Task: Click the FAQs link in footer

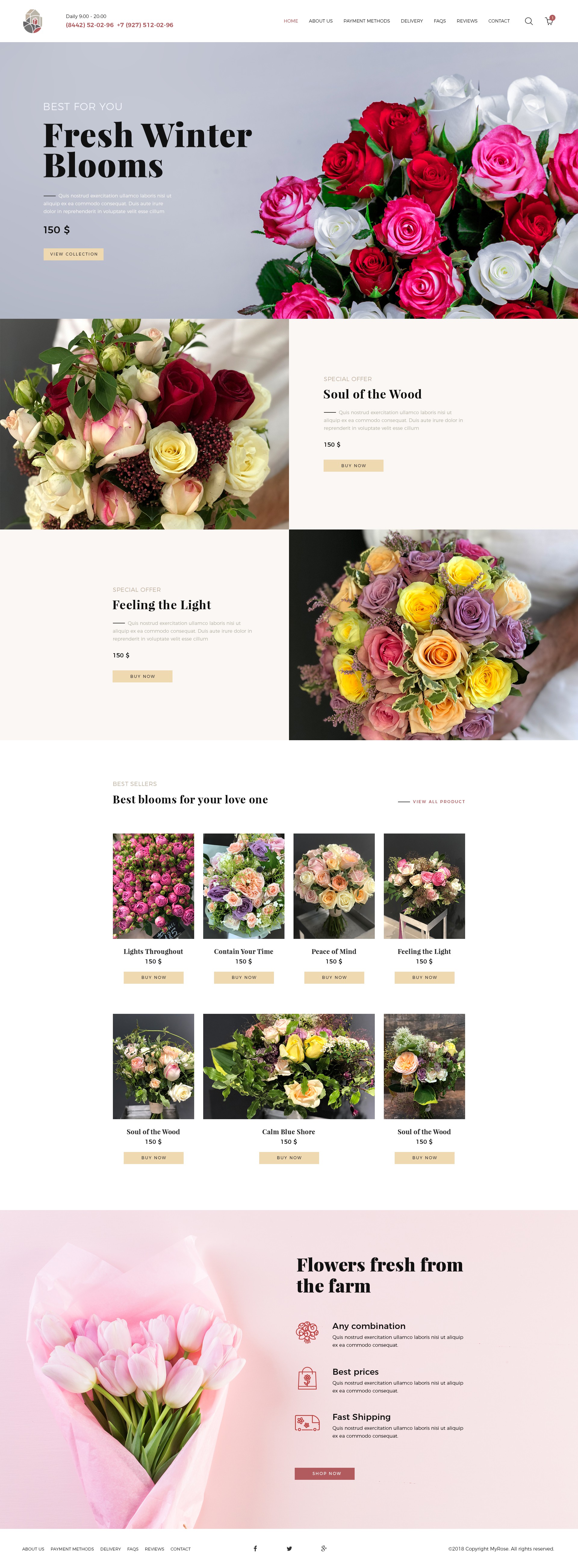Action: coord(133,1549)
